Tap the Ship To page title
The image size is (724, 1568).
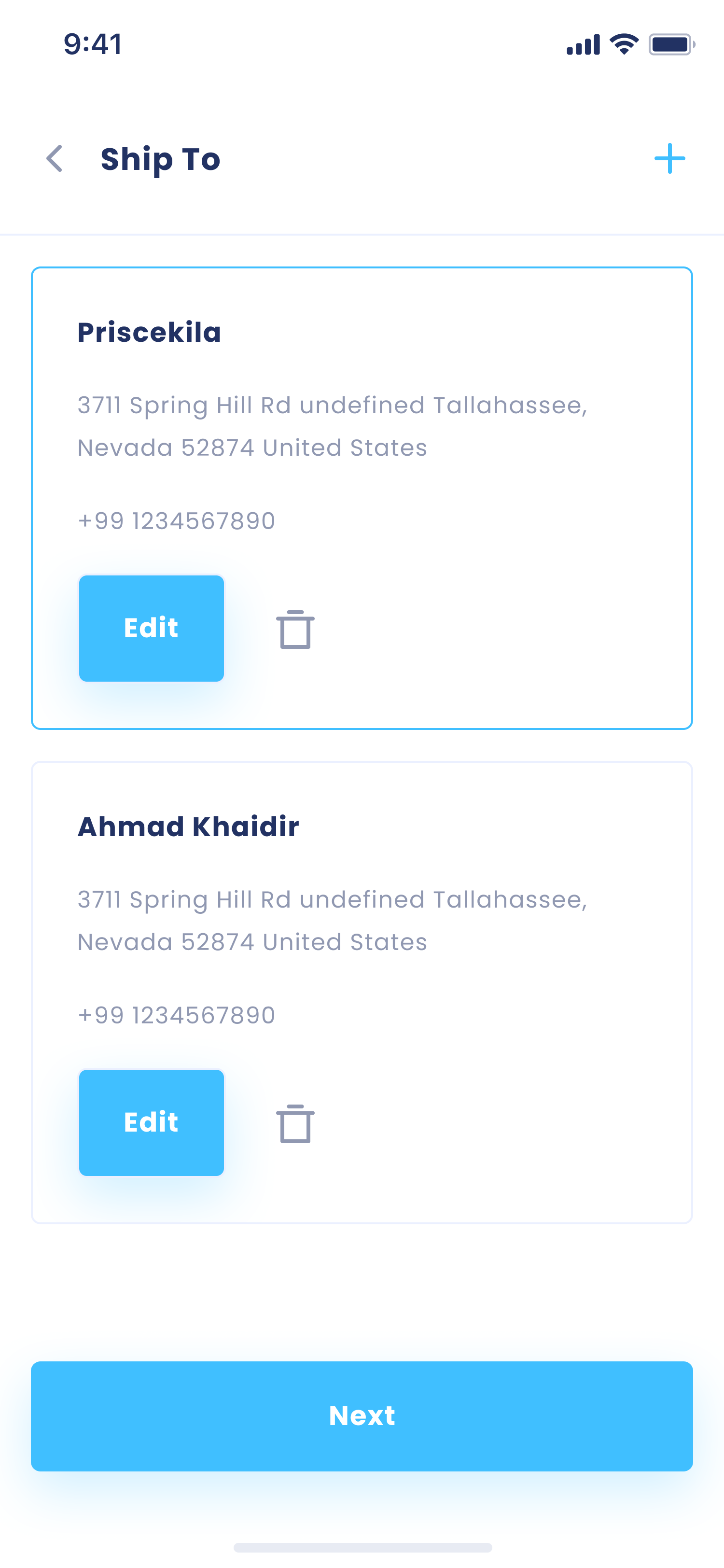160,159
